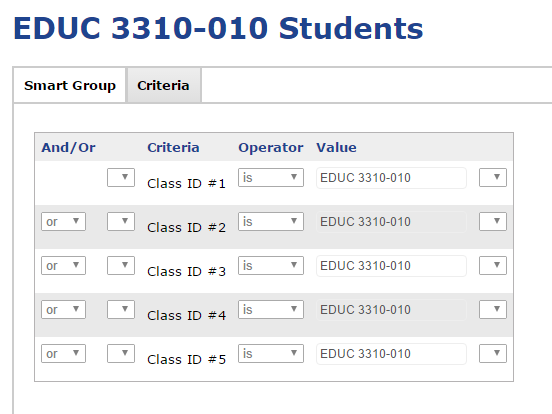The image size is (552, 414).
Task: Open the Smart Group tab
Action: coord(70,86)
